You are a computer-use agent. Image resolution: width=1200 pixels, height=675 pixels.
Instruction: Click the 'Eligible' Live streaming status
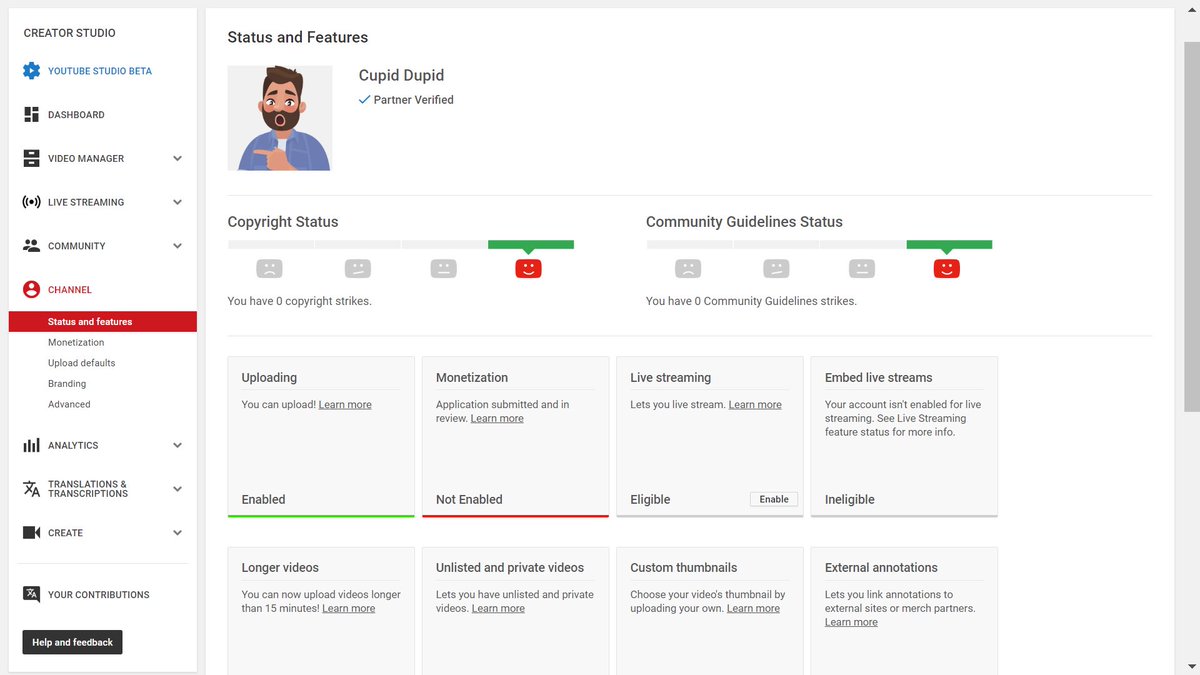[x=650, y=499]
